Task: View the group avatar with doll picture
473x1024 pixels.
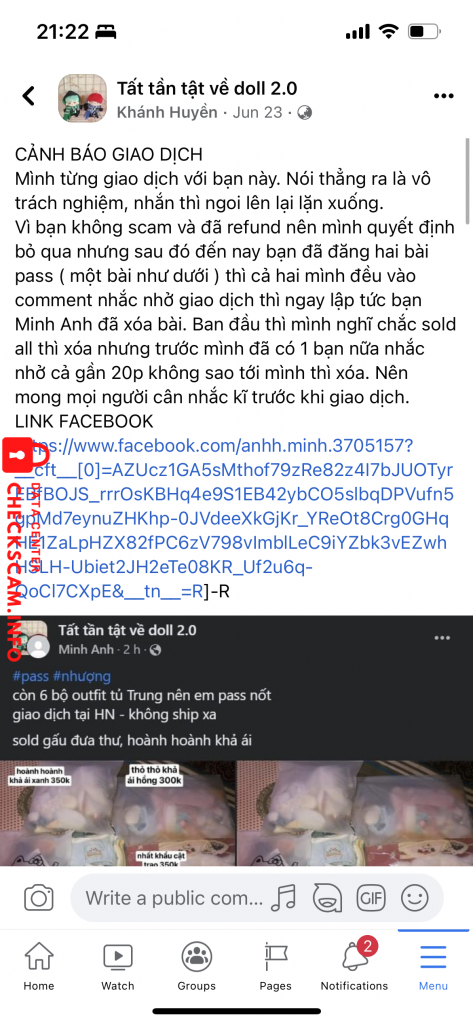Action: point(82,98)
